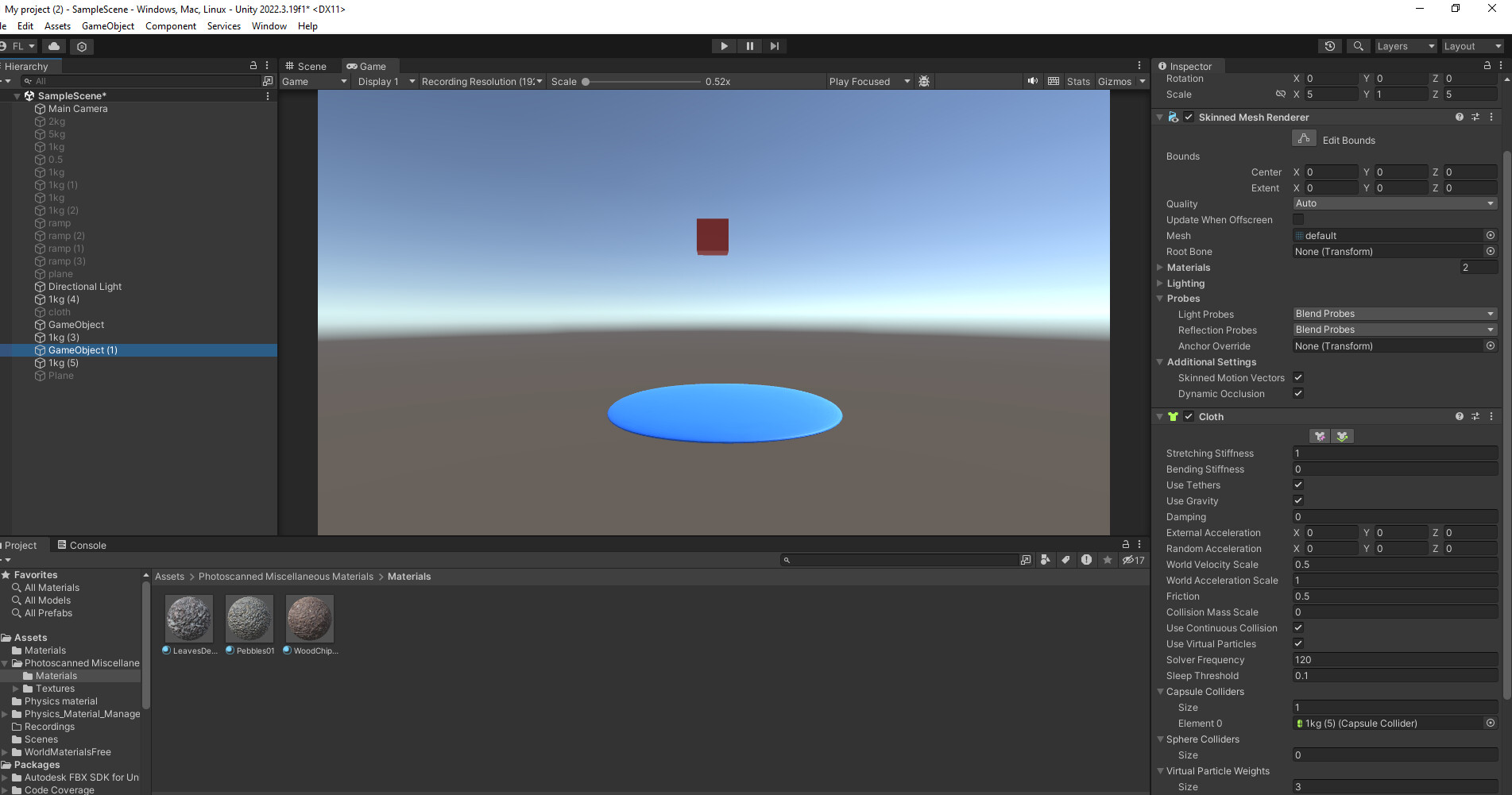This screenshot has height=795, width=1512.
Task: Select the Edit Cloth Self Collision icon
Action: pos(1342,435)
